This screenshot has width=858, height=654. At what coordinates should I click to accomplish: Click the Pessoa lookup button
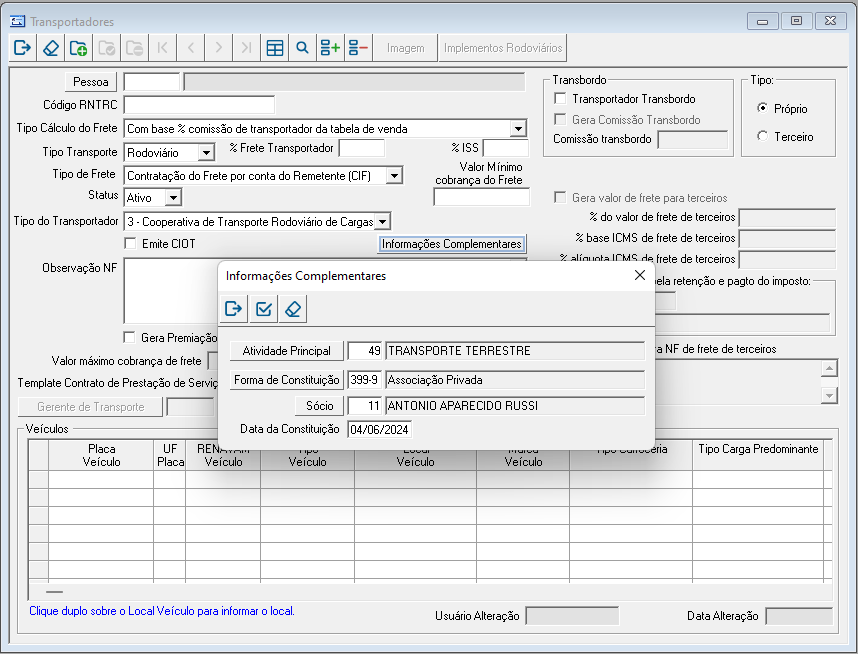pos(91,82)
